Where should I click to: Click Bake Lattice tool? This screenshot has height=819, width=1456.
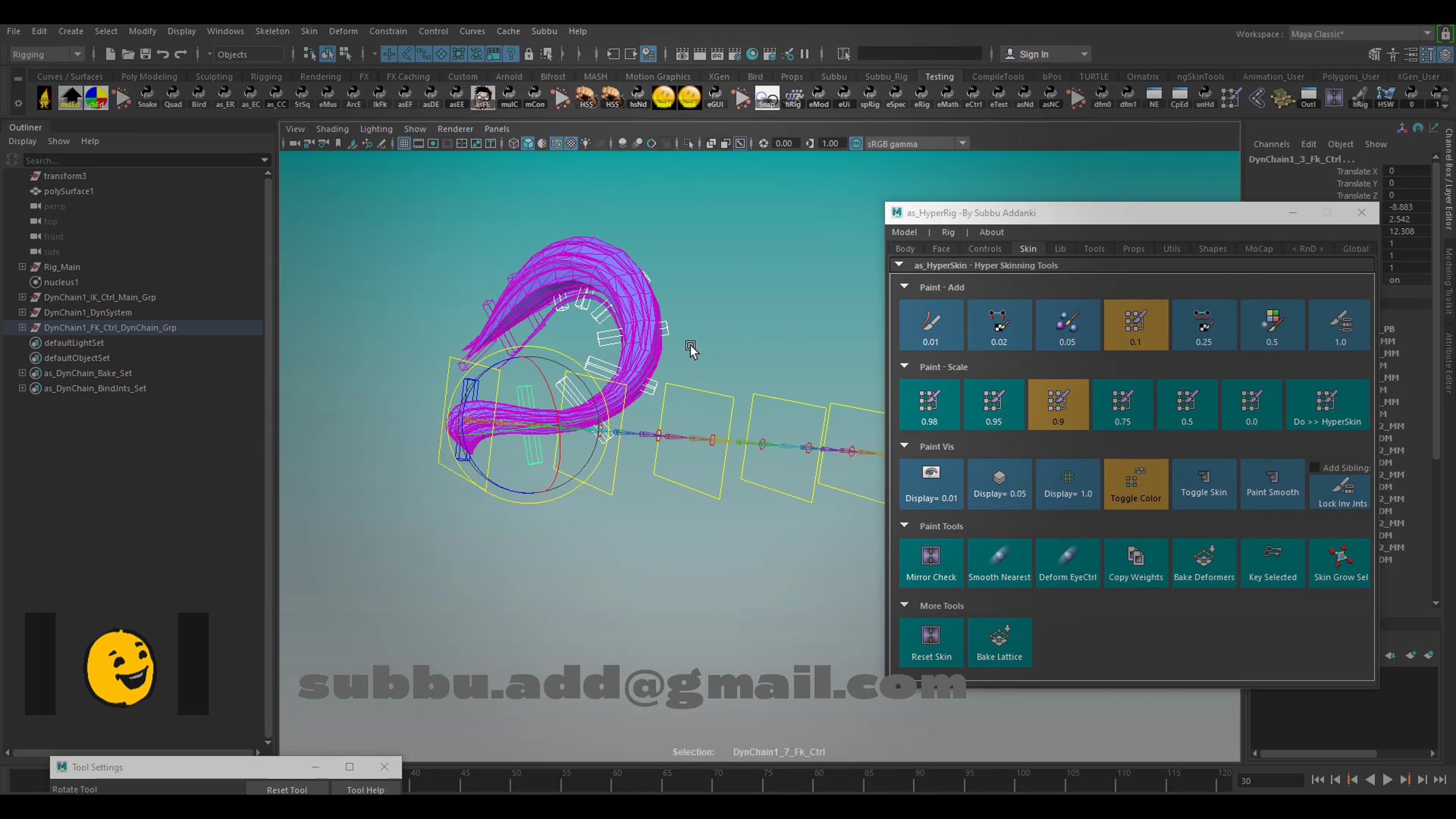(999, 643)
